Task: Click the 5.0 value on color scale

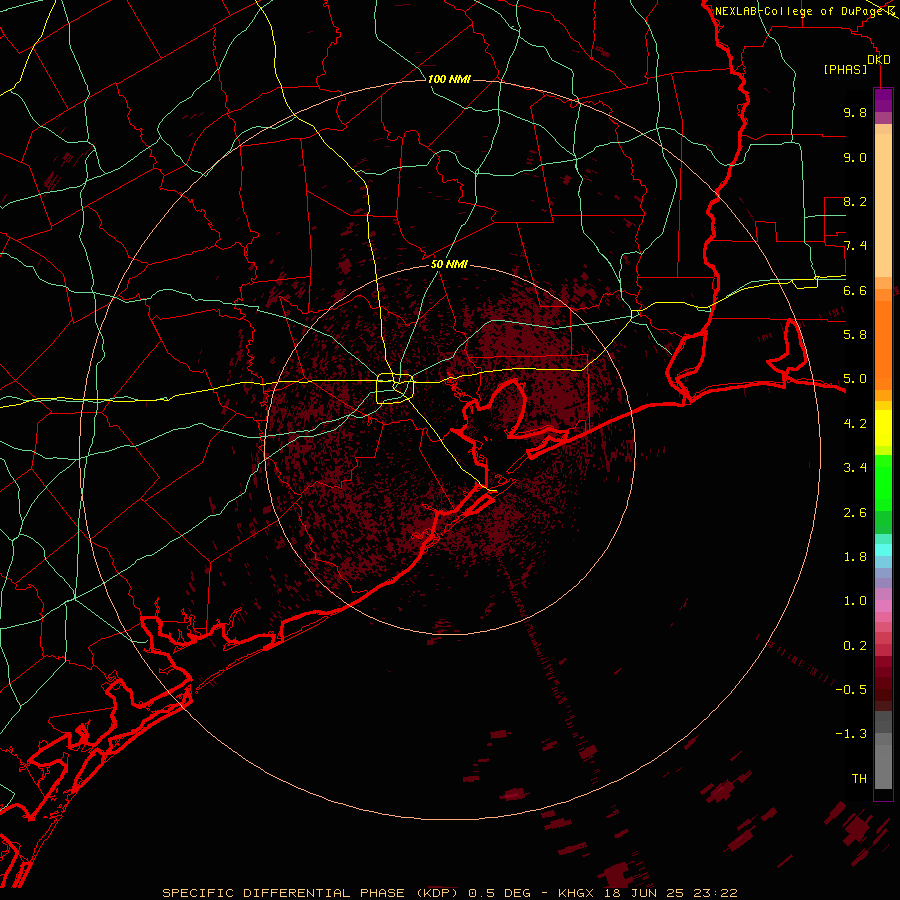Action: (x=855, y=379)
